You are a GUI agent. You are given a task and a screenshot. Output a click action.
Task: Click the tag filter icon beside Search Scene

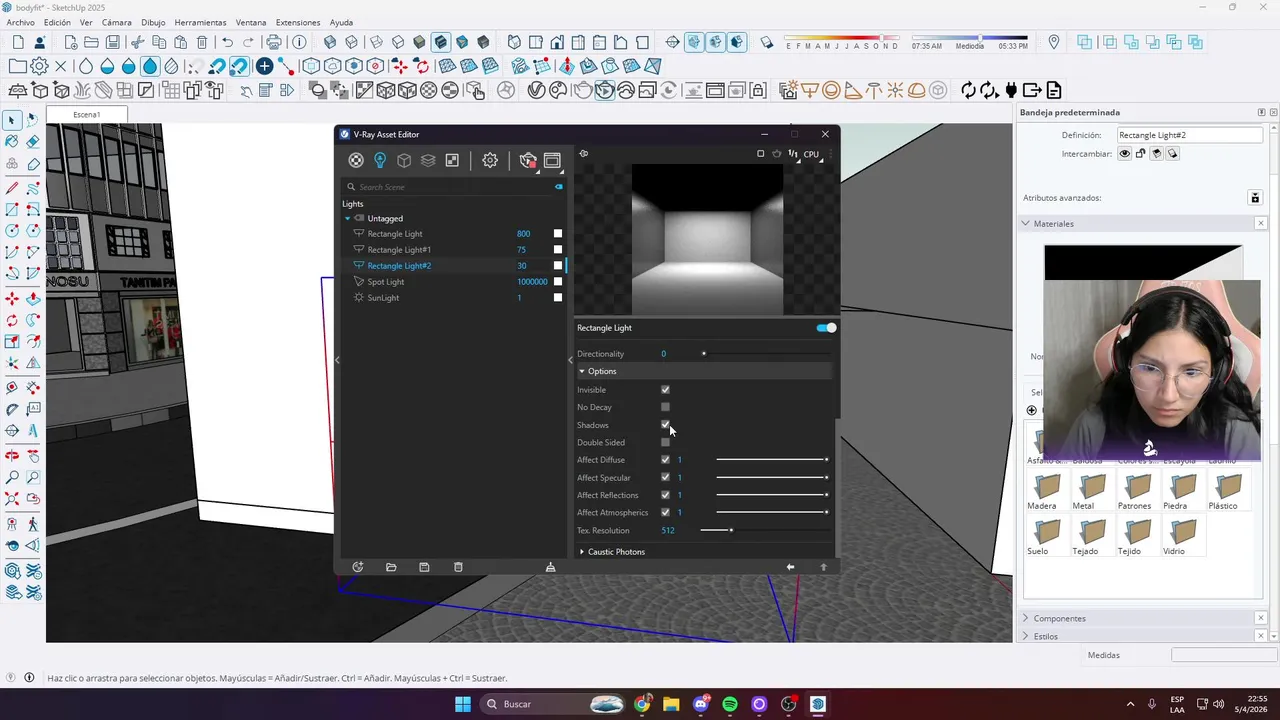[x=559, y=187]
